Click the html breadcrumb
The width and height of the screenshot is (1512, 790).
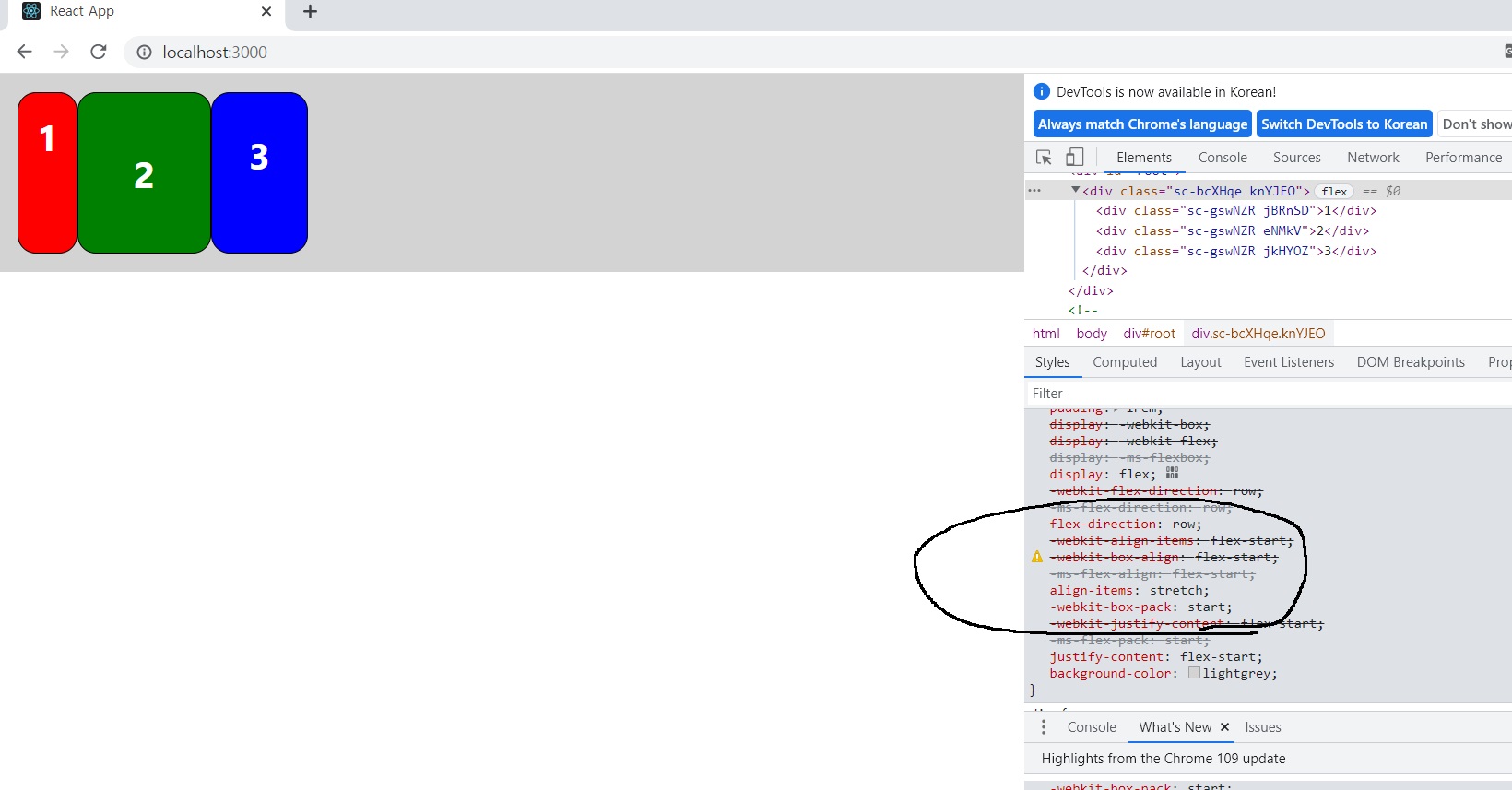tap(1045, 334)
